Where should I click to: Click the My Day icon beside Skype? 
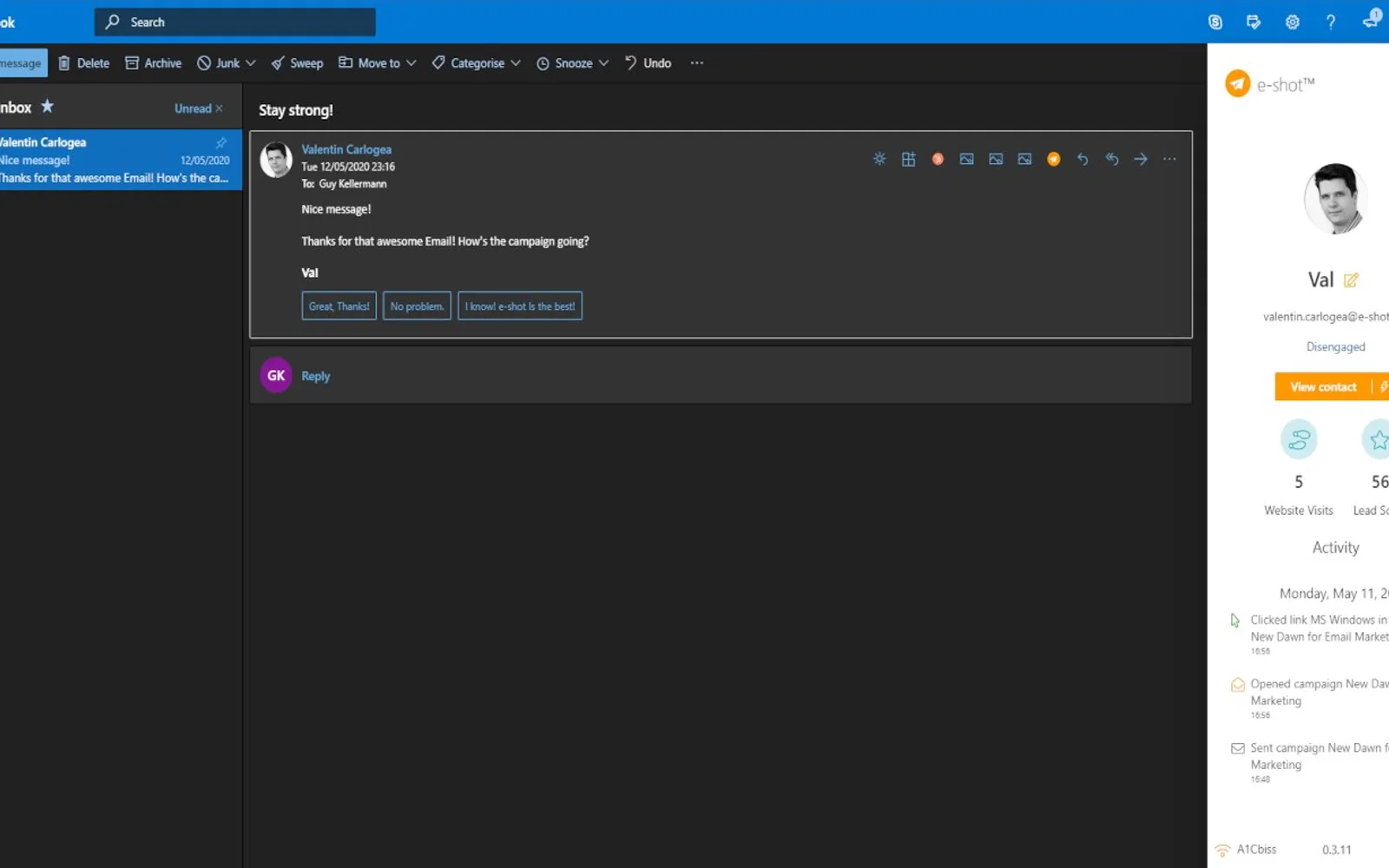coord(1254,22)
